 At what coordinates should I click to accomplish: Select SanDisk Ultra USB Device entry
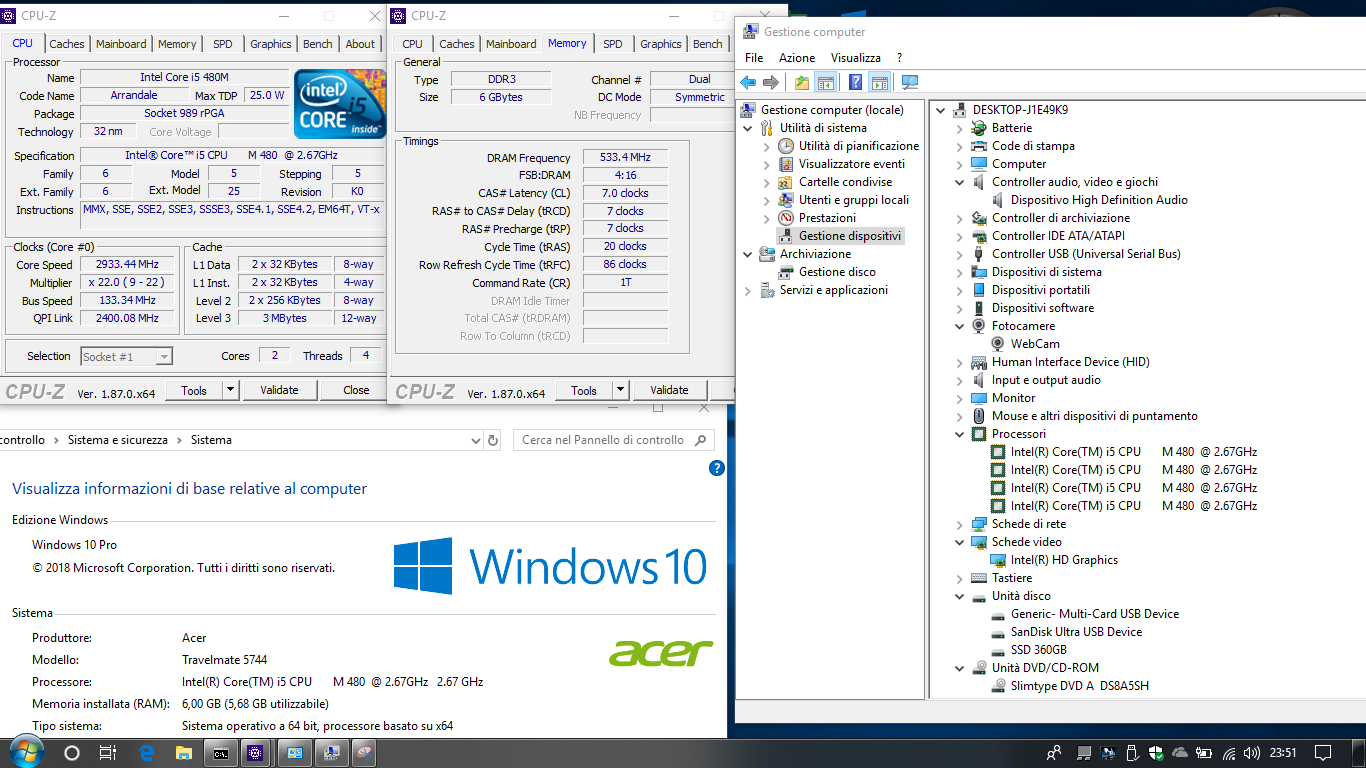1076,632
